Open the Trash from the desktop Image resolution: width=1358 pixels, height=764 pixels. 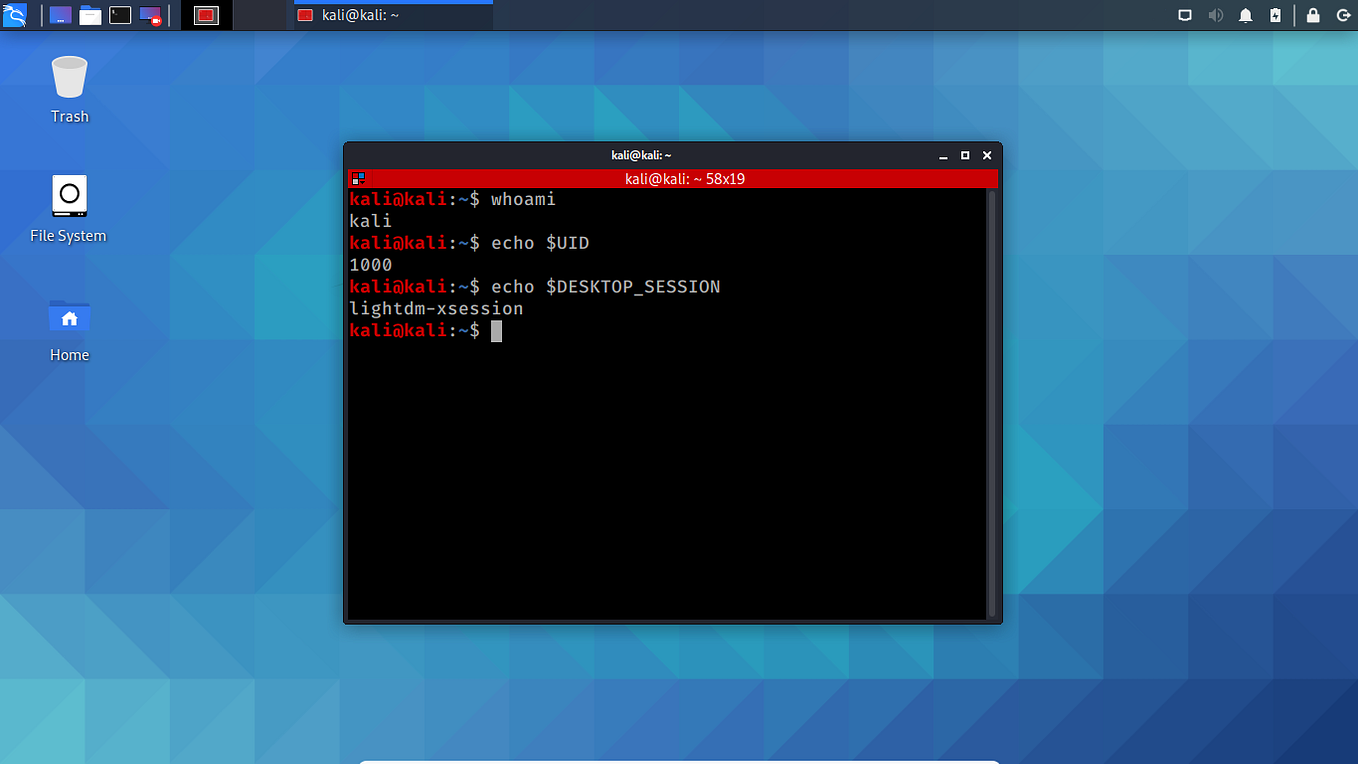(68, 85)
